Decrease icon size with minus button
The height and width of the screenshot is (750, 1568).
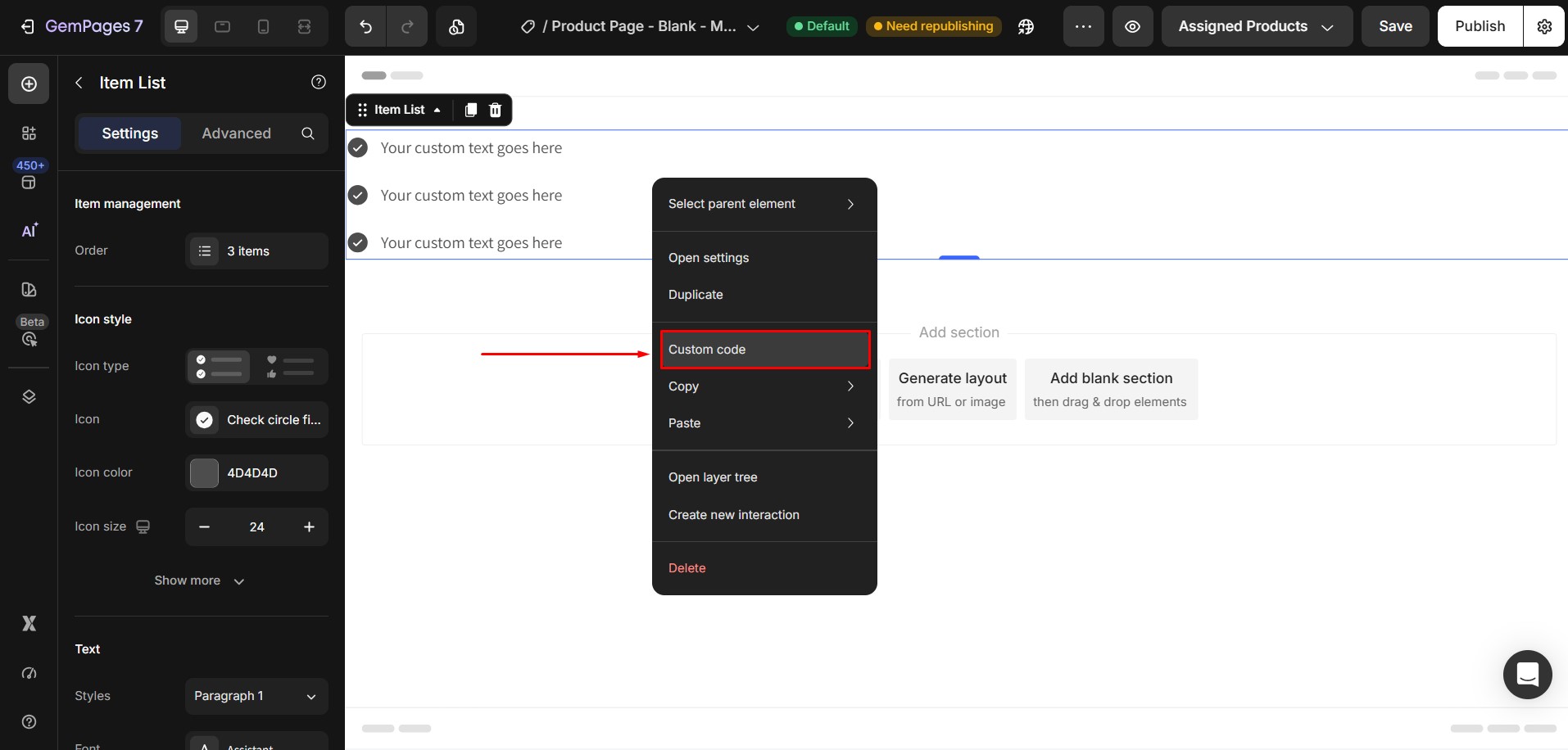click(x=205, y=527)
